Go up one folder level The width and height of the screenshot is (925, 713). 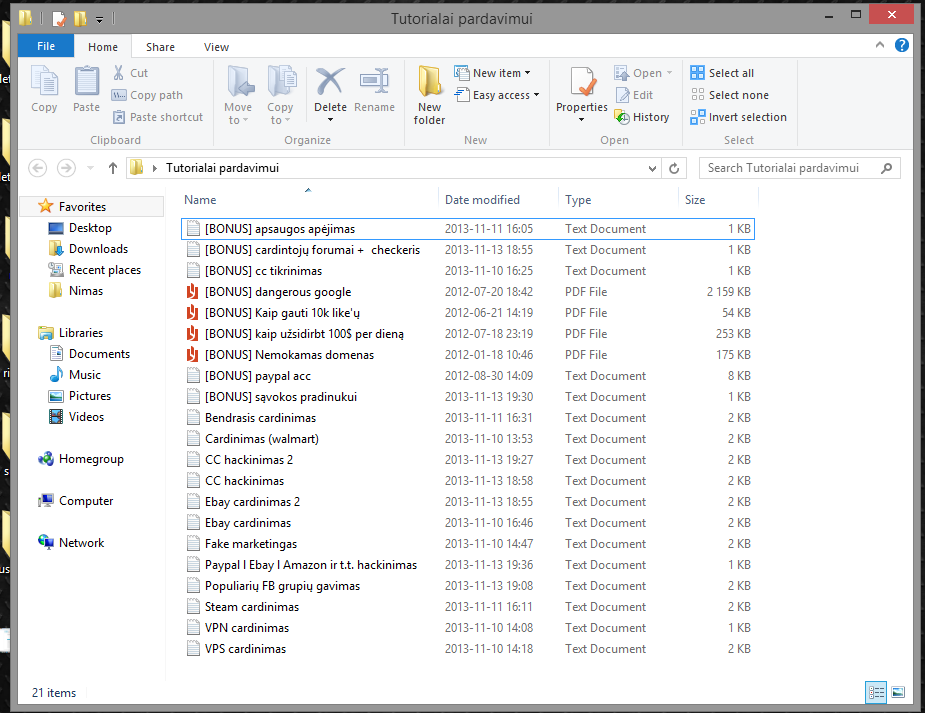[x=113, y=168]
